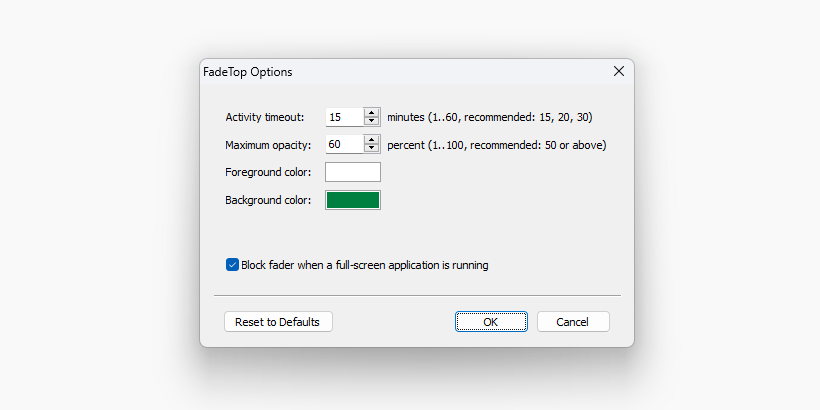The image size is (820, 410).
Task: Focus the Maximum opacity number field
Action: coord(344,144)
